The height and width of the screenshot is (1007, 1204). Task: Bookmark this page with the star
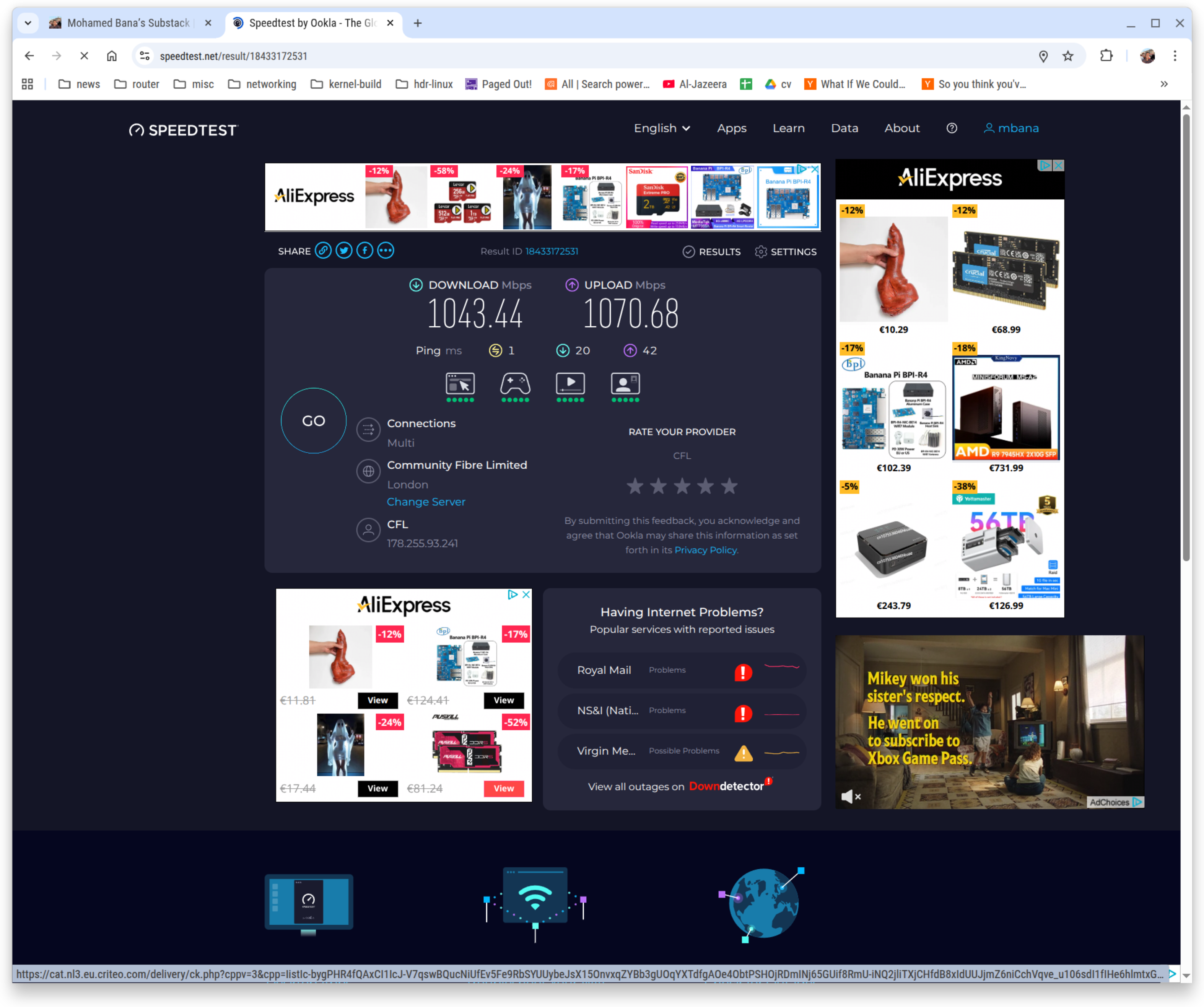pos(1067,56)
